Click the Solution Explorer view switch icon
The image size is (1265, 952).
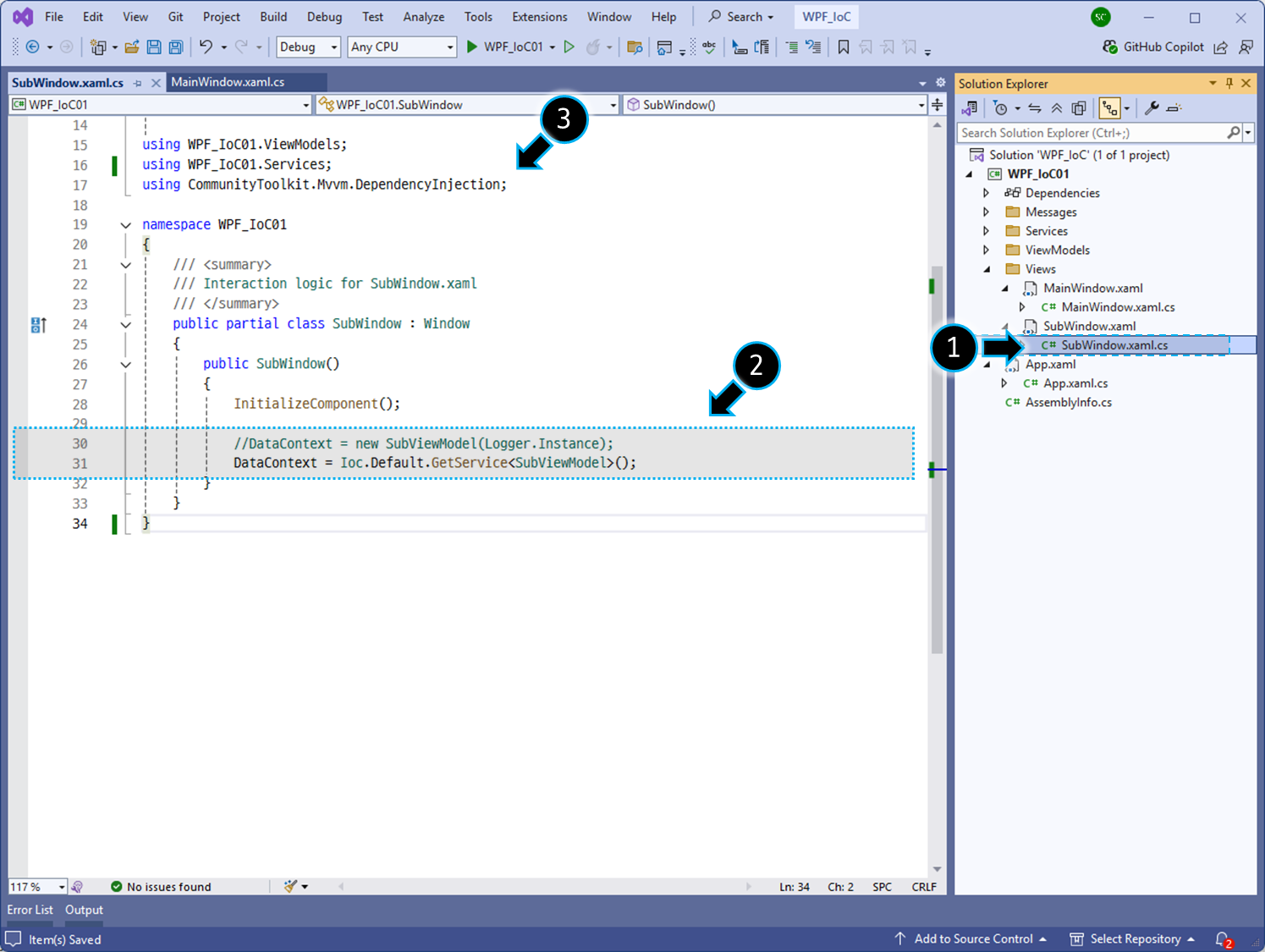pyautogui.click(x=970, y=108)
